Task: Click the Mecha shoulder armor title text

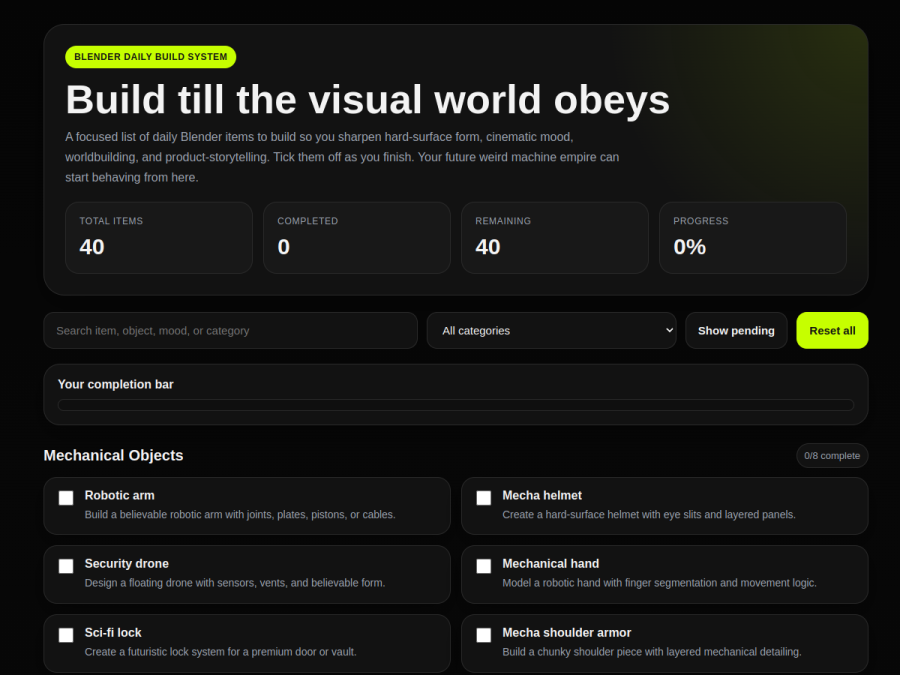Action: pyautogui.click(x=567, y=633)
